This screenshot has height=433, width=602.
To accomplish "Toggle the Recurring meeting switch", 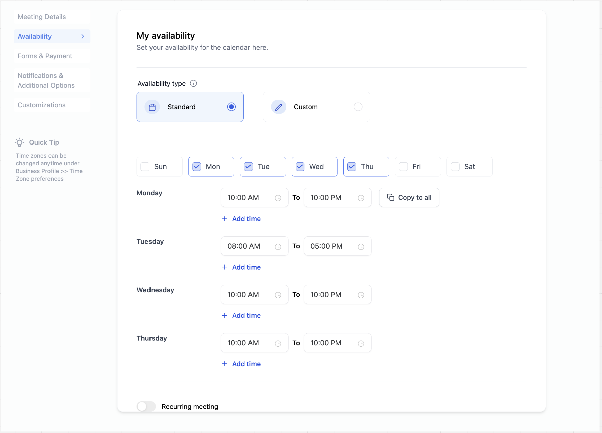I will (x=146, y=406).
